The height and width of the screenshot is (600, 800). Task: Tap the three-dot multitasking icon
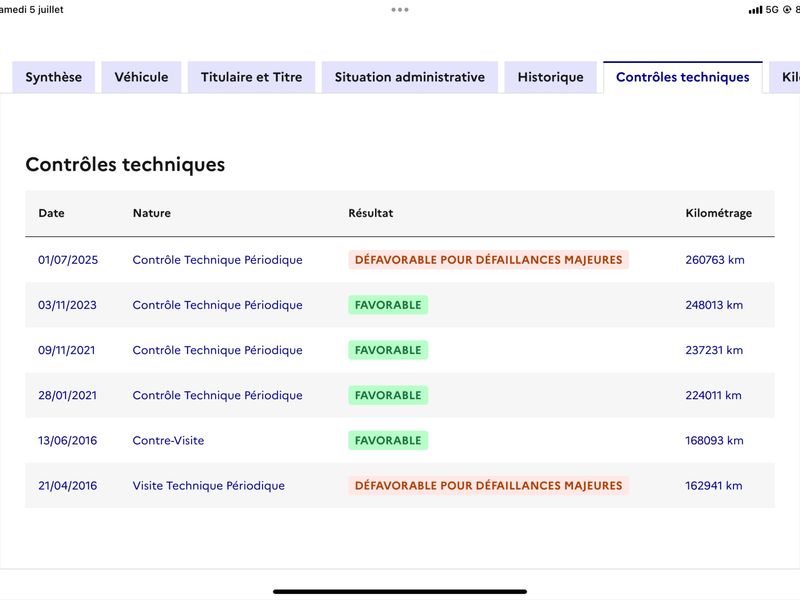click(400, 10)
